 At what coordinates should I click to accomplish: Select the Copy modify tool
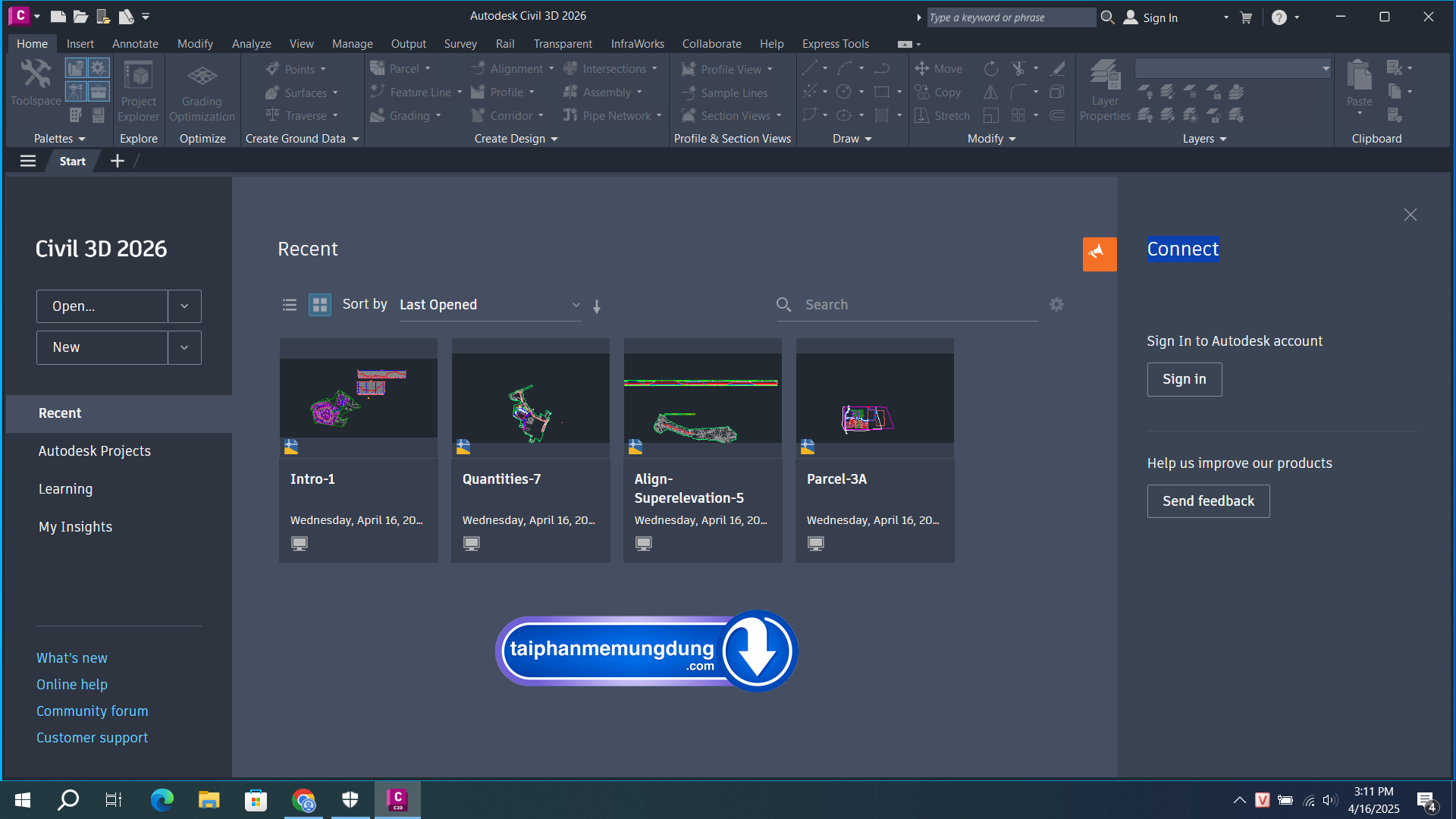pos(938,93)
